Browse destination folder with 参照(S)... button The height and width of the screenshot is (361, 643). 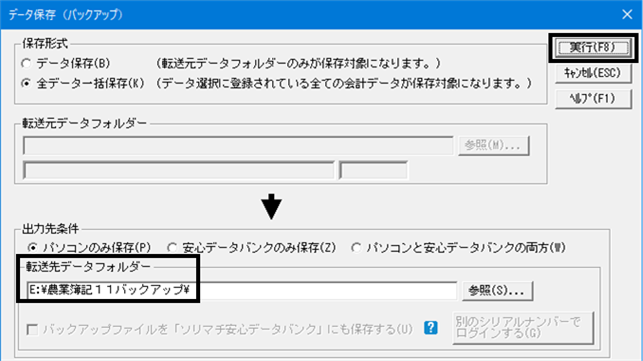pyautogui.click(x=497, y=291)
